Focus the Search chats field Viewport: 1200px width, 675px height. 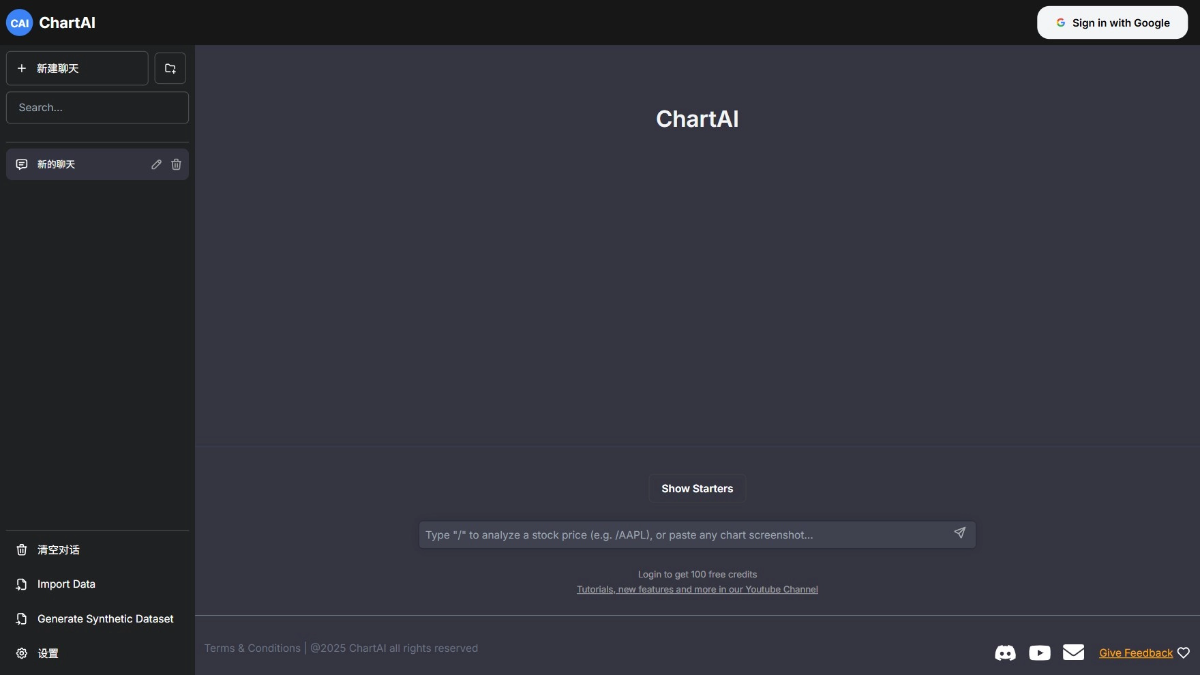click(x=97, y=107)
